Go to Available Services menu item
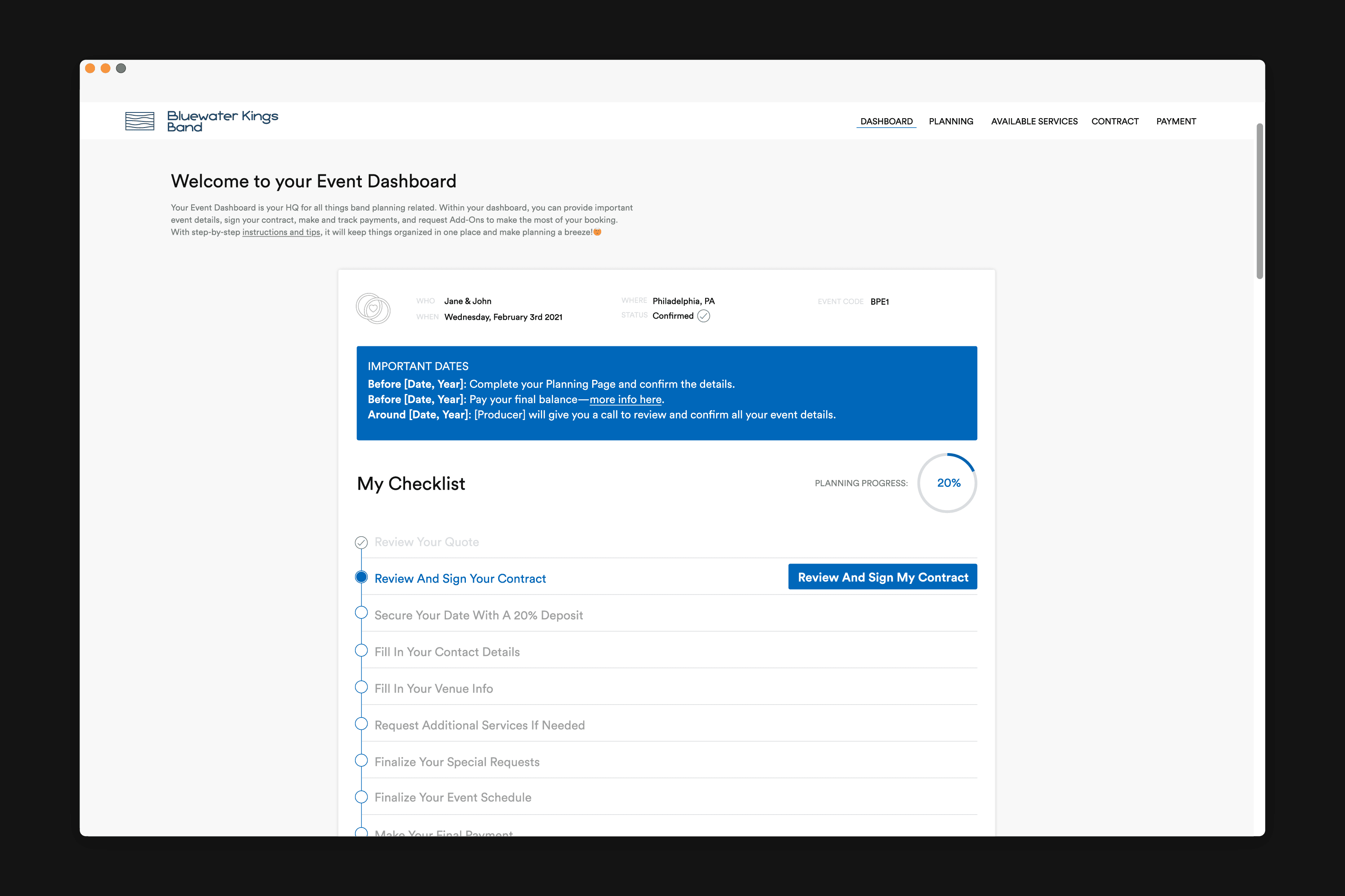This screenshot has width=1345, height=896. [1034, 121]
